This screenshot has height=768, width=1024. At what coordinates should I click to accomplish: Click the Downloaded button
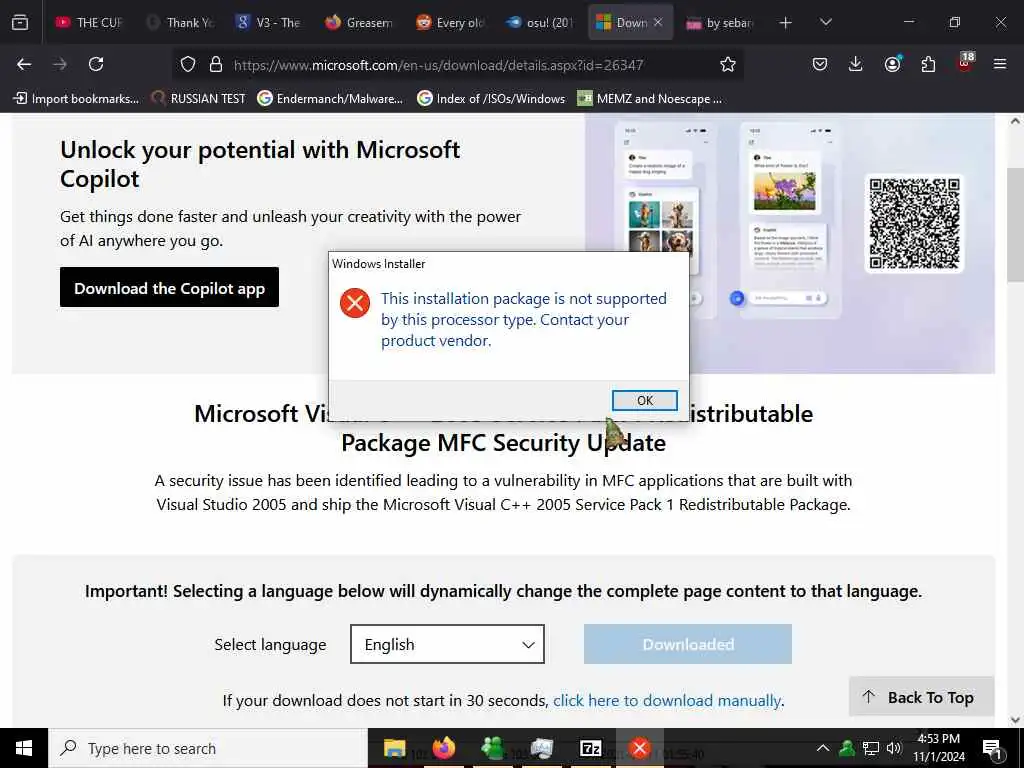(688, 644)
